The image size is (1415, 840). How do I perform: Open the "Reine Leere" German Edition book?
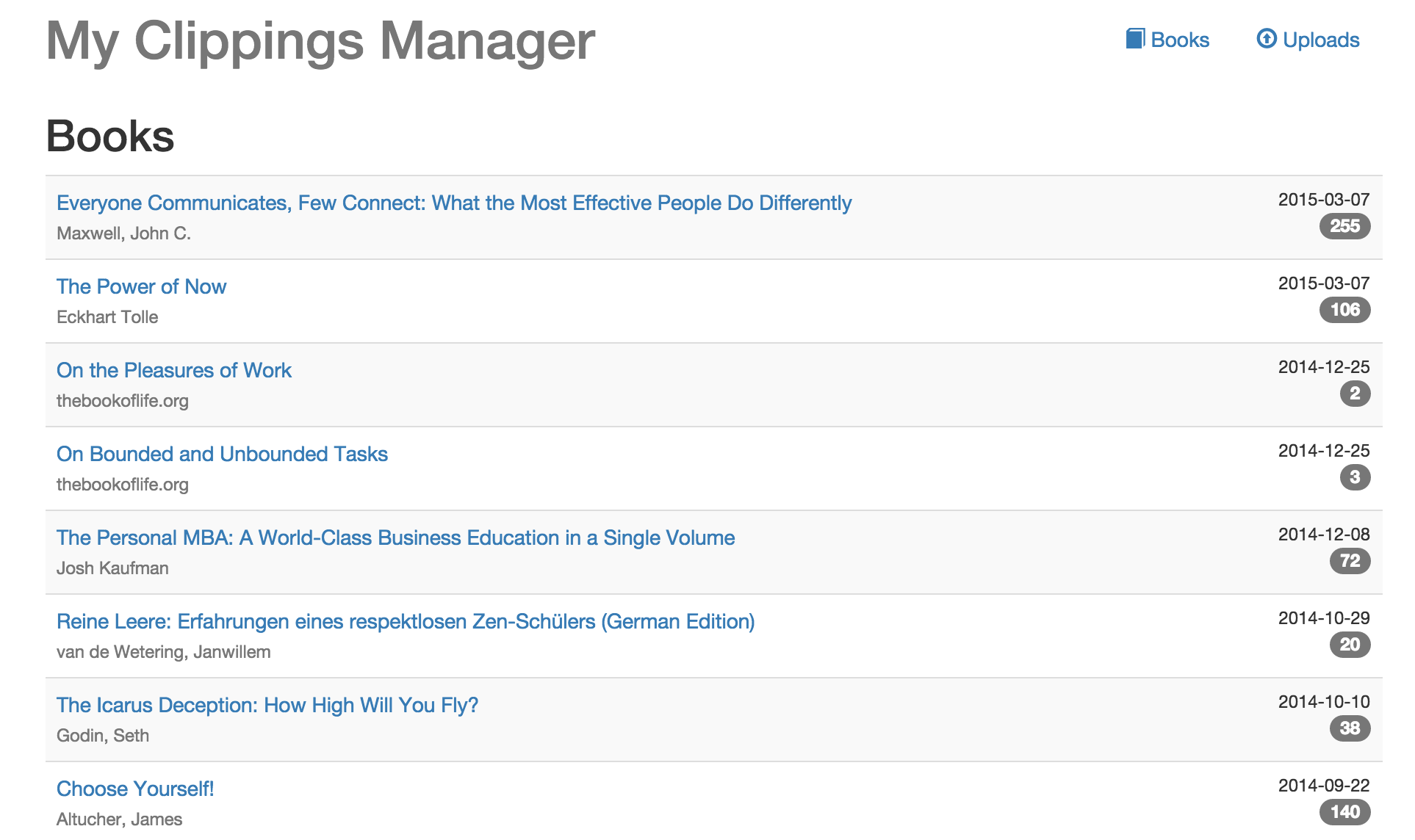[x=406, y=621]
